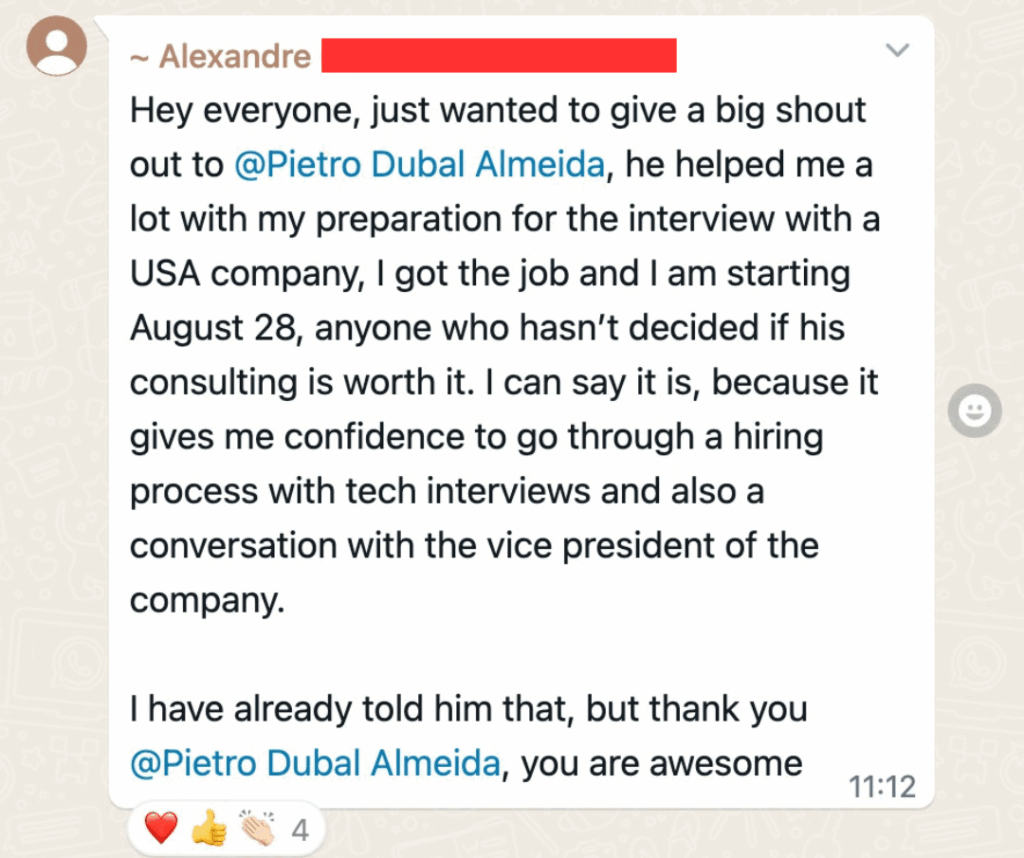This screenshot has width=1024, height=858.
Task: Click the thumbs up reaction emoji
Action: tap(209, 828)
